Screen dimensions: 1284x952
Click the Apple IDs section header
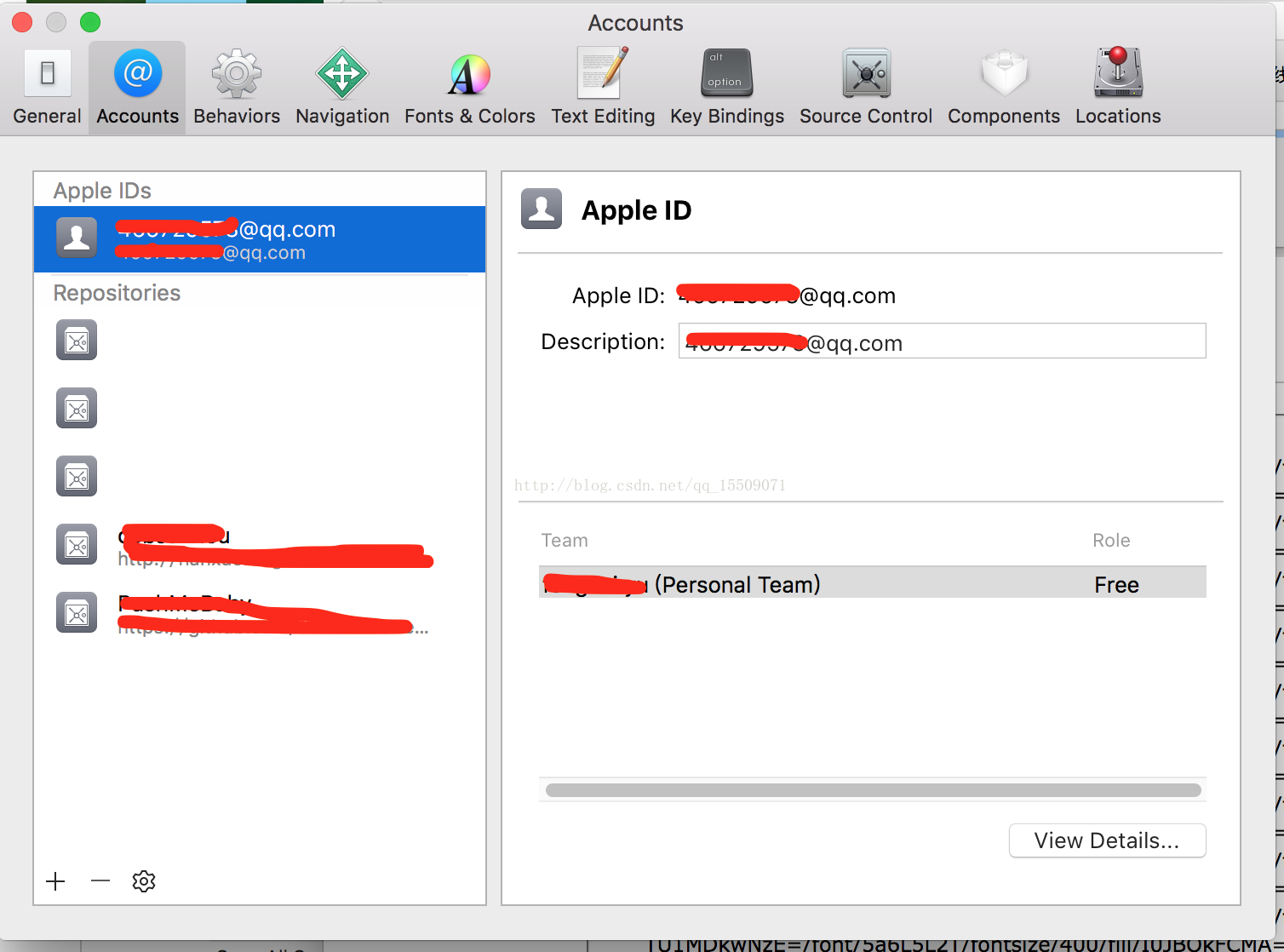click(102, 191)
